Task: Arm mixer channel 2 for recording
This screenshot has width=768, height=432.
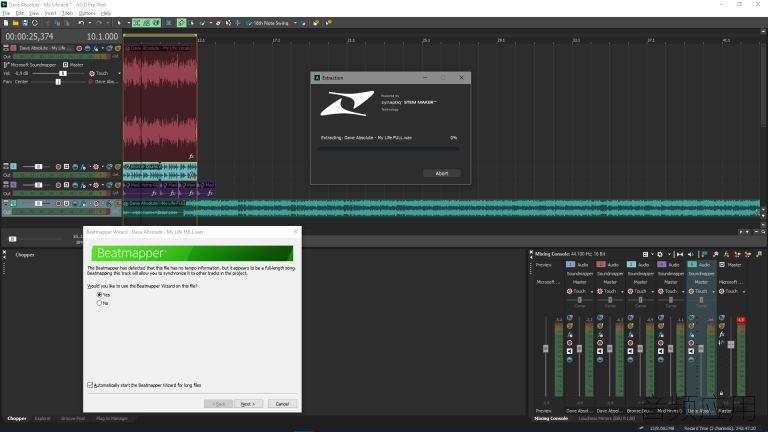Action: click(x=600, y=343)
